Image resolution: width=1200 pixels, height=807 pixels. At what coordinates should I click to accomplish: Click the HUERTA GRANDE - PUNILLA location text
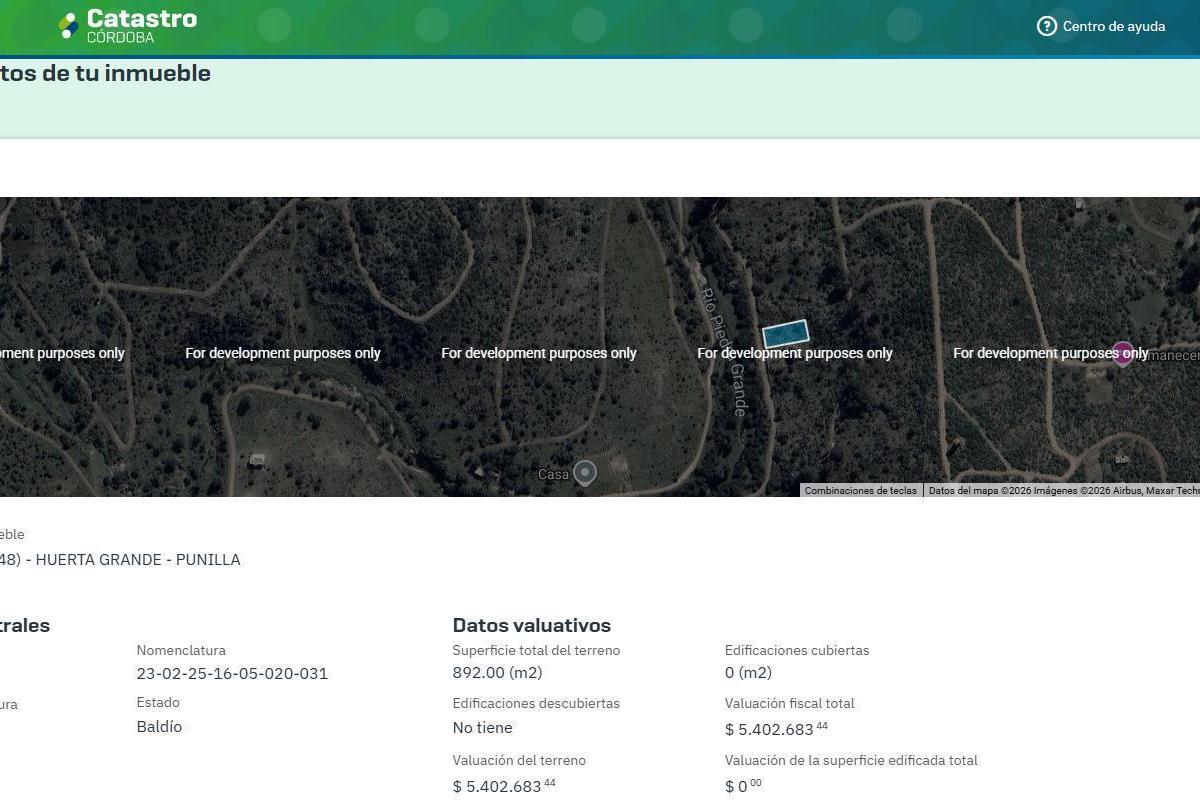(138, 560)
